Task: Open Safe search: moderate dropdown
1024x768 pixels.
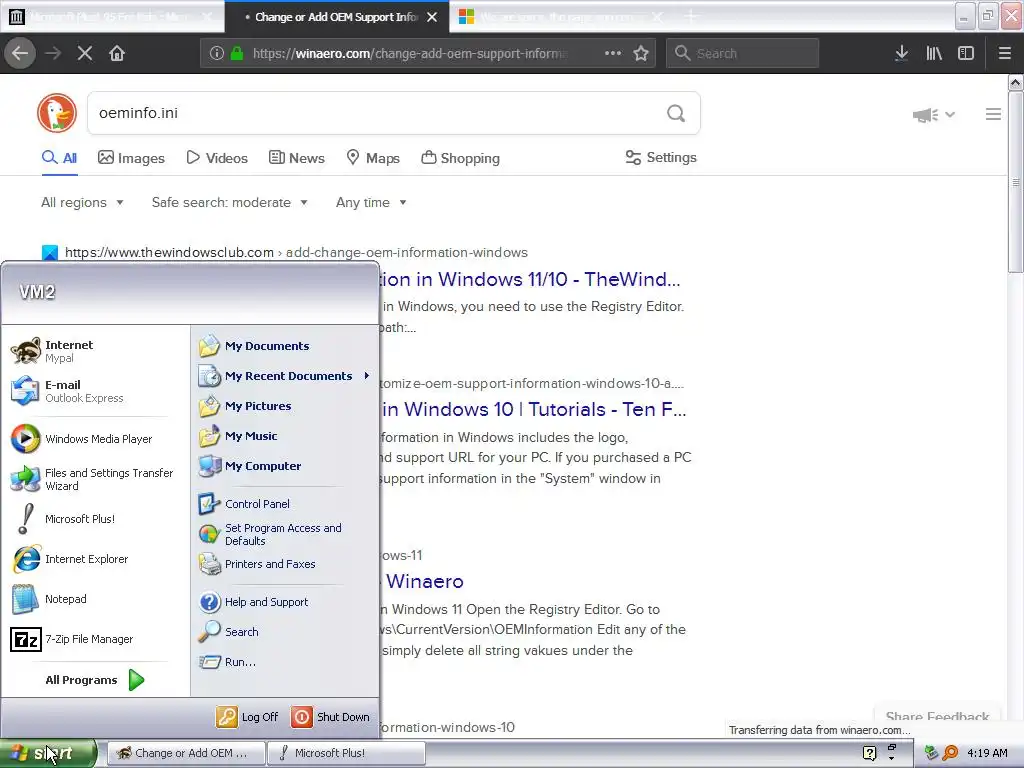Action: (x=230, y=202)
